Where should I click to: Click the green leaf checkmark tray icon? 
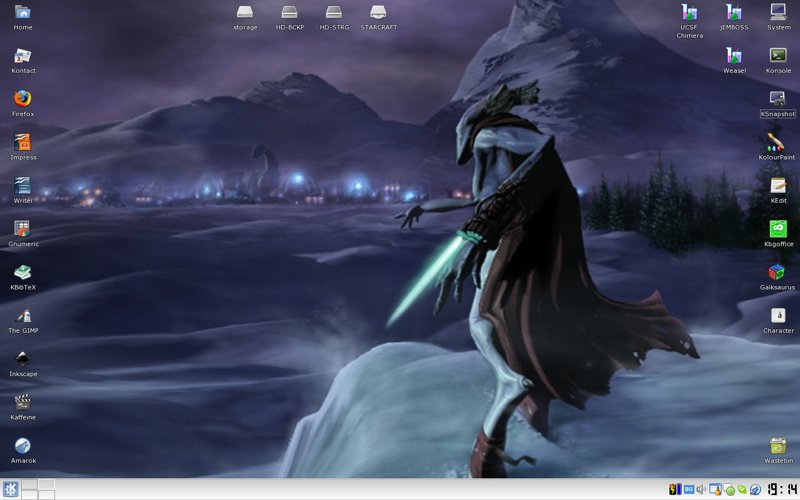click(x=742, y=489)
